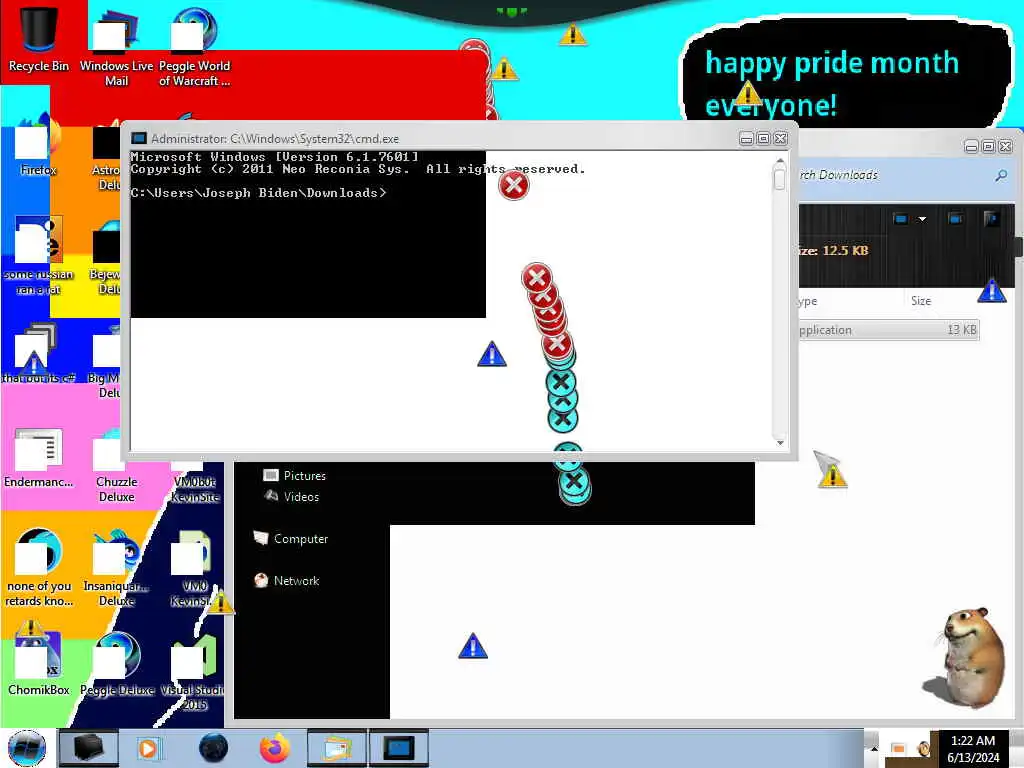This screenshot has height=768, width=1024.
Task: Sort by the Size column header
Action: click(921, 300)
